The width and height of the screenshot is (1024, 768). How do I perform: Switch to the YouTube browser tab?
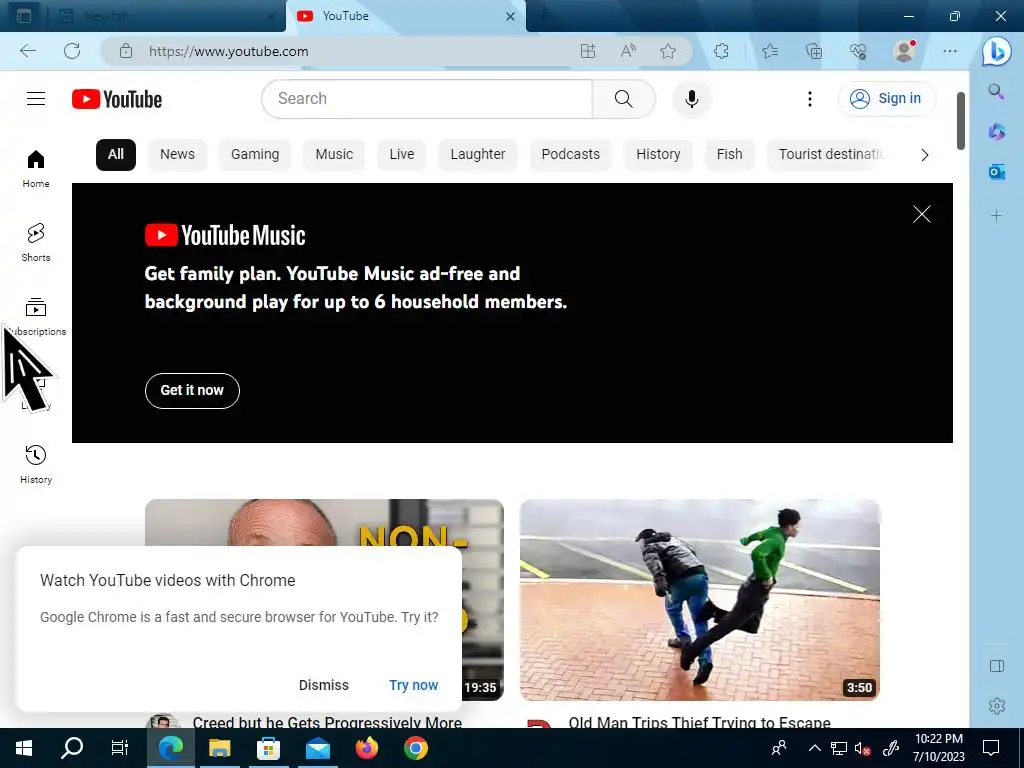[406, 16]
